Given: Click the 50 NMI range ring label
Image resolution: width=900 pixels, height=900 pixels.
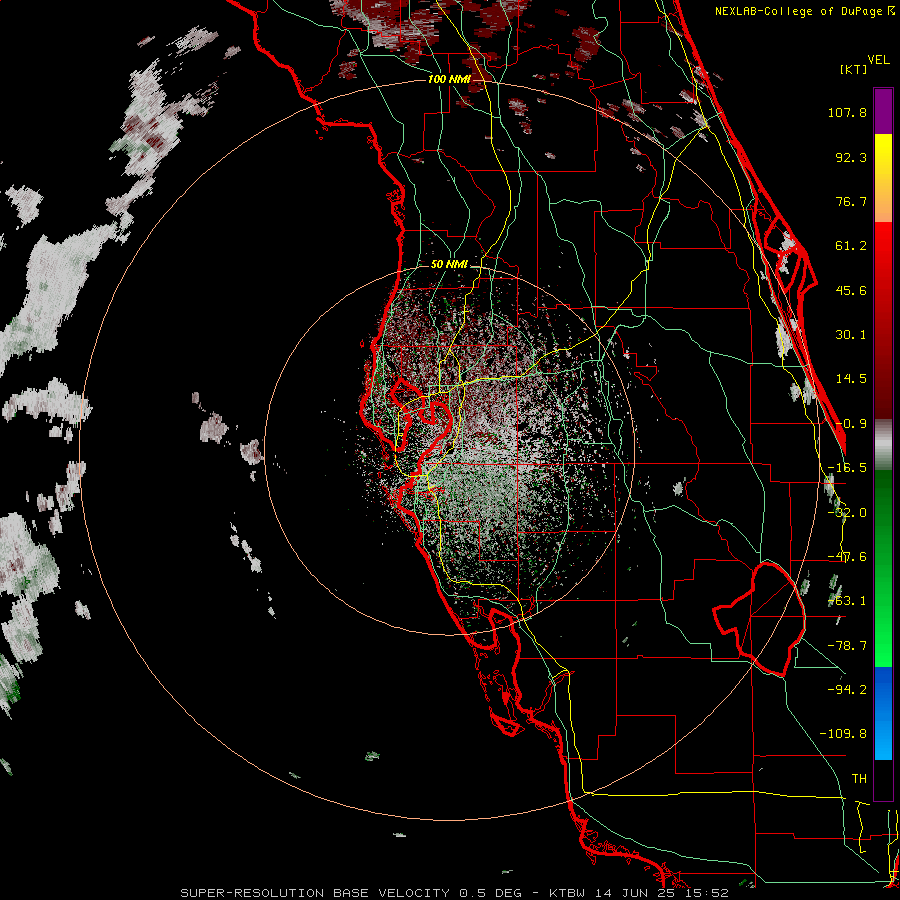Looking at the screenshot, I should pyautogui.click(x=449, y=265).
